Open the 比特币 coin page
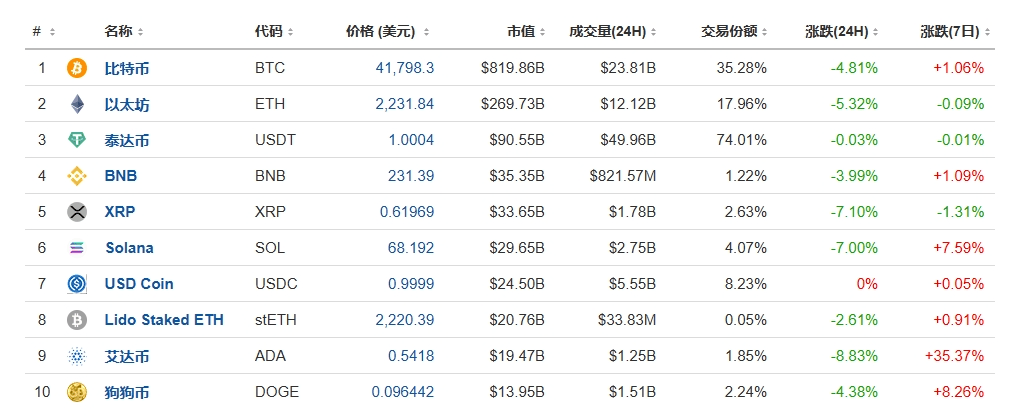Image resolution: width=1013 pixels, height=420 pixels. click(127, 68)
